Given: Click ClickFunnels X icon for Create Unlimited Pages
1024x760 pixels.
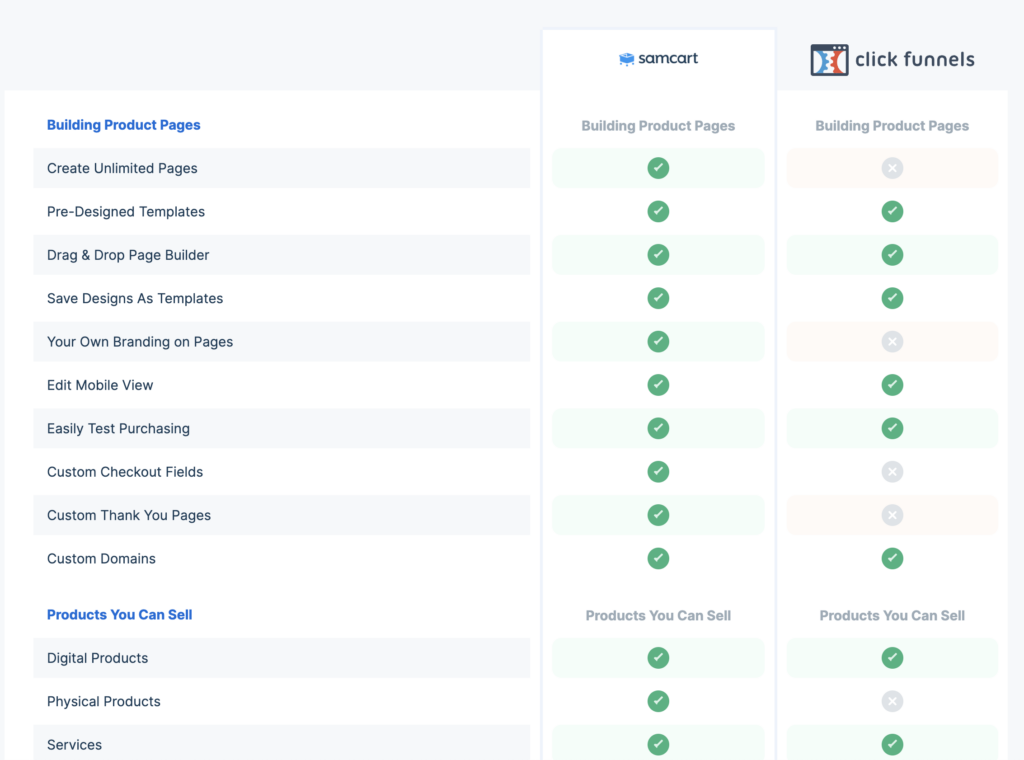Looking at the screenshot, I should [892, 168].
